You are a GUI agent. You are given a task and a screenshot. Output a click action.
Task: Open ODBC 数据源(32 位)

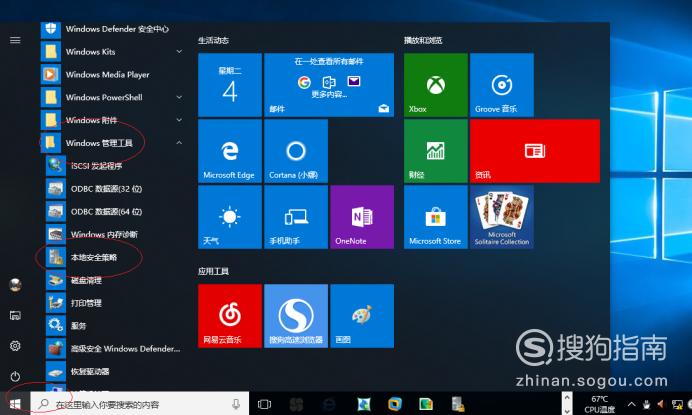pyautogui.click(x=115, y=189)
